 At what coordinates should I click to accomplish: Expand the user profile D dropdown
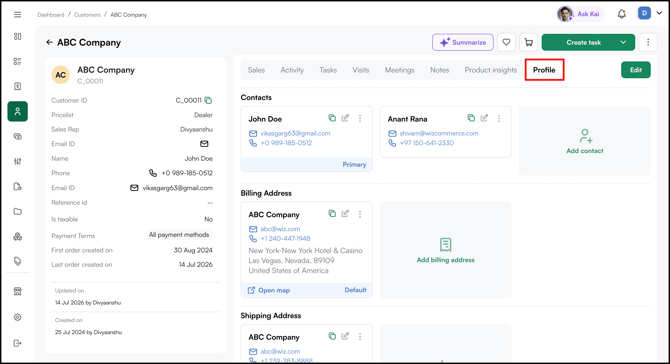(659, 13)
